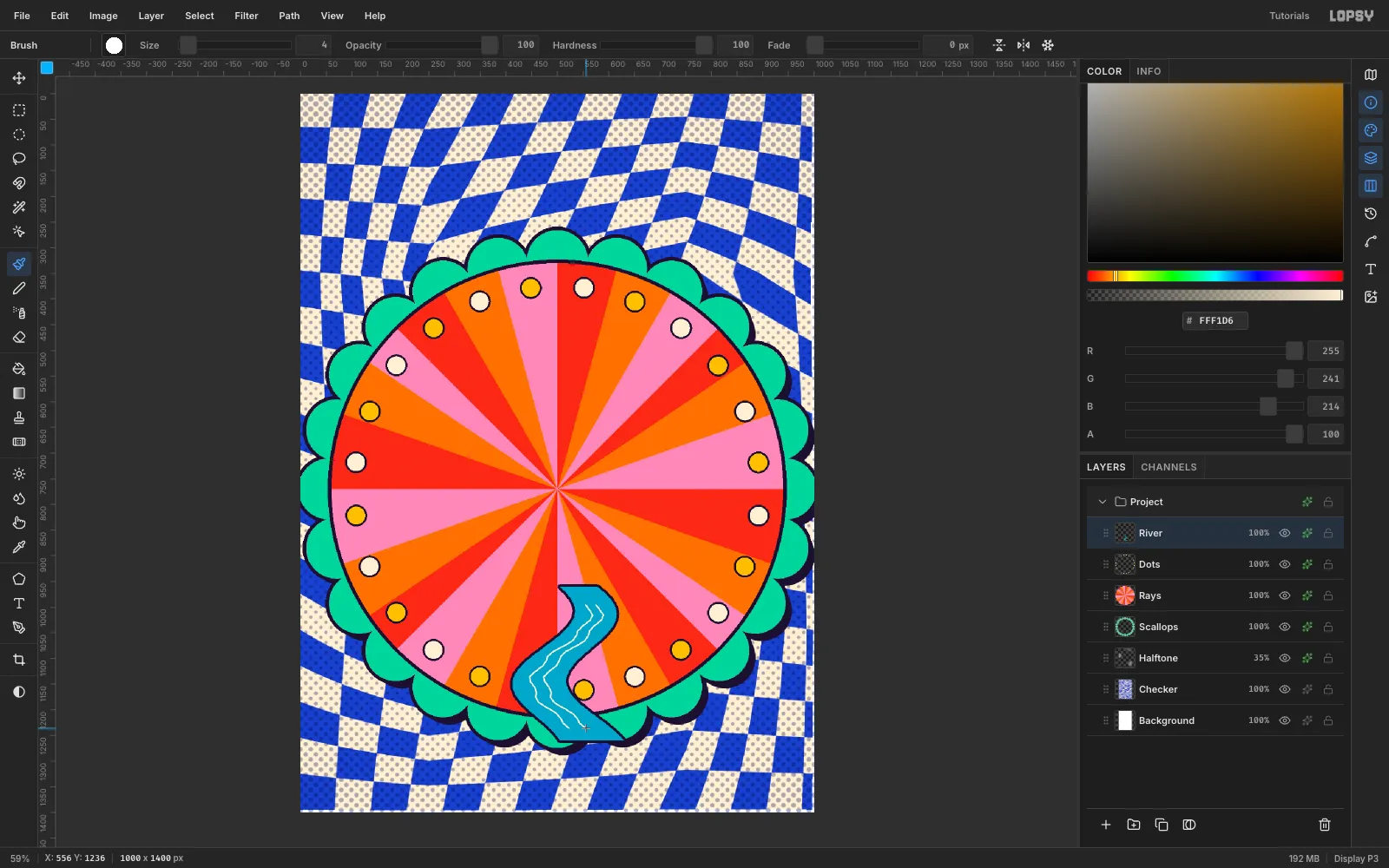The width and height of the screenshot is (1389, 868).
Task: Select the Pencil tool
Action: 19,288
